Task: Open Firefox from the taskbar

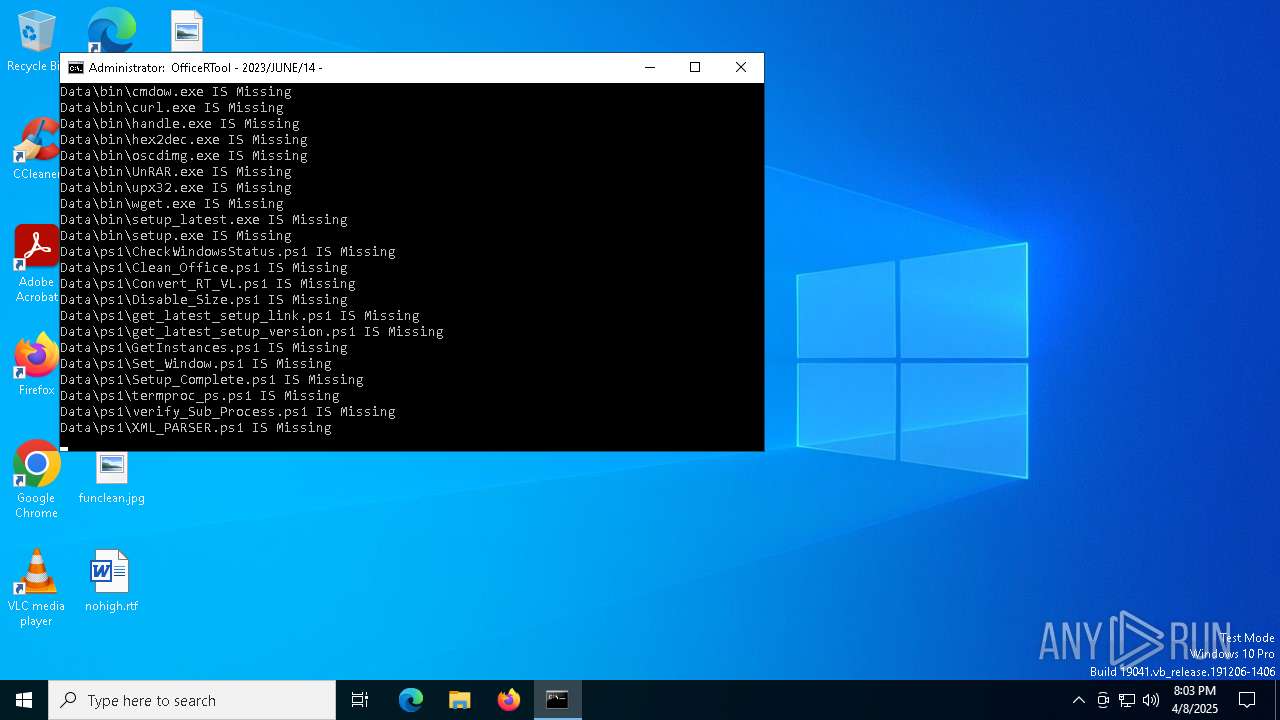Action: [x=509, y=700]
